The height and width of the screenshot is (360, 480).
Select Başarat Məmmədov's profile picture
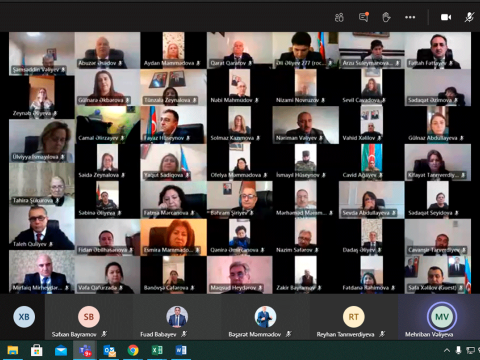(265, 317)
